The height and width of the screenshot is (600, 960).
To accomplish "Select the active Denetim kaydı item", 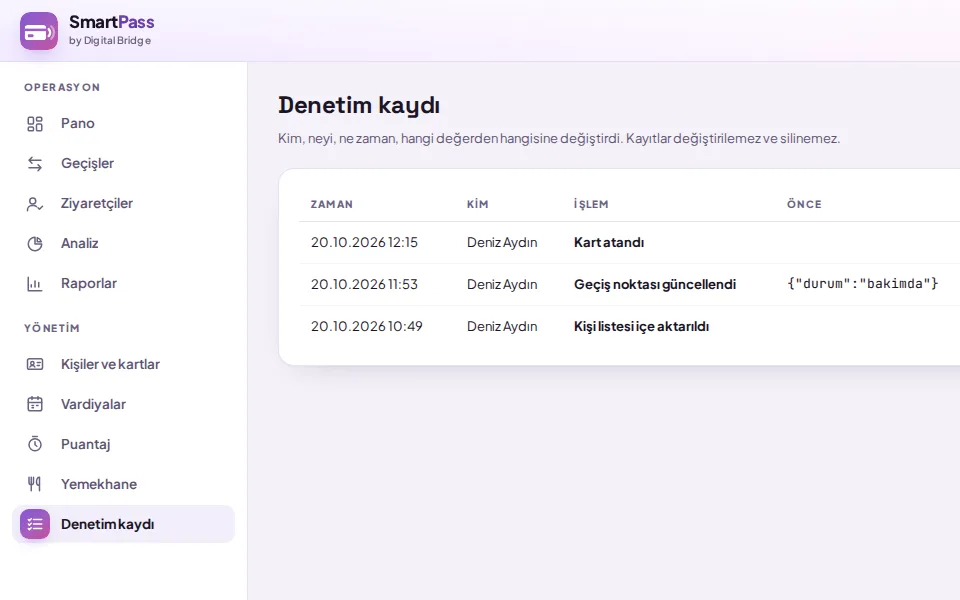I will (x=123, y=524).
